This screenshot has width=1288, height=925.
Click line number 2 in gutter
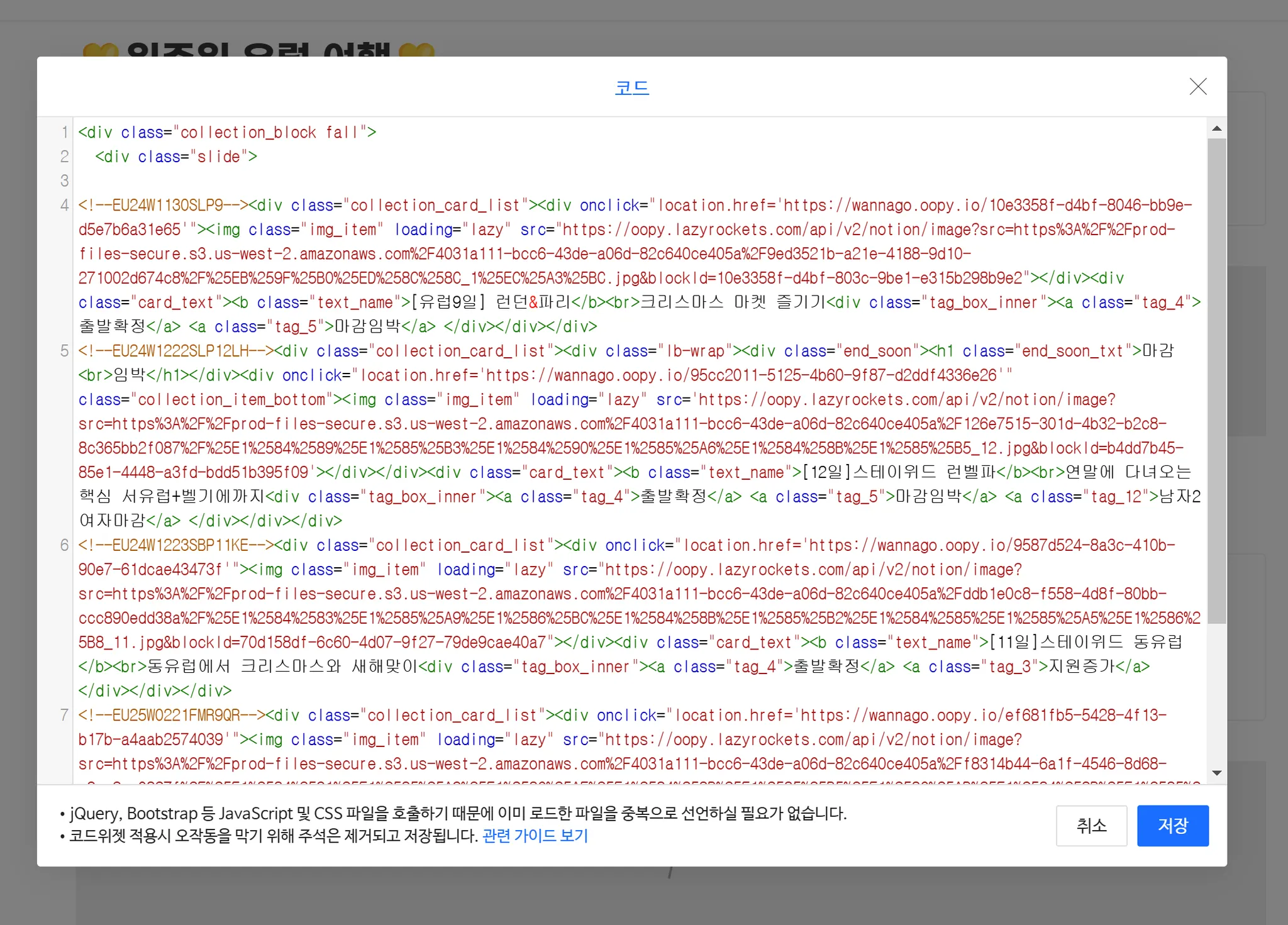pyautogui.click(x=64, y=157)
